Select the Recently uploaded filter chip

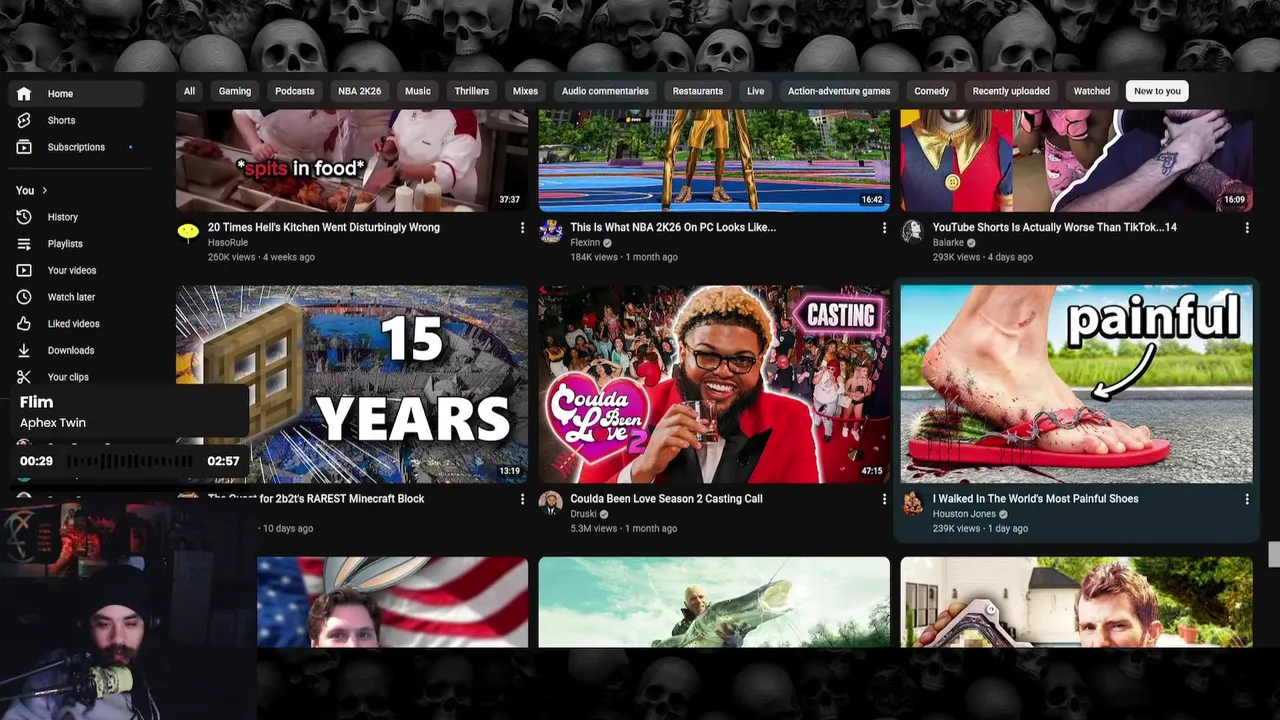[1011, 91]
